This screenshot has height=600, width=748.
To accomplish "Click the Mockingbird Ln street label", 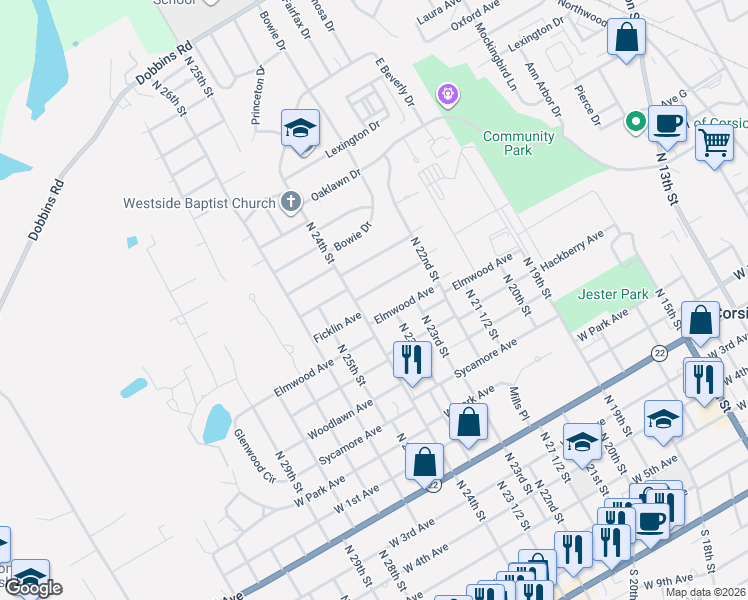I will [495, 56].
